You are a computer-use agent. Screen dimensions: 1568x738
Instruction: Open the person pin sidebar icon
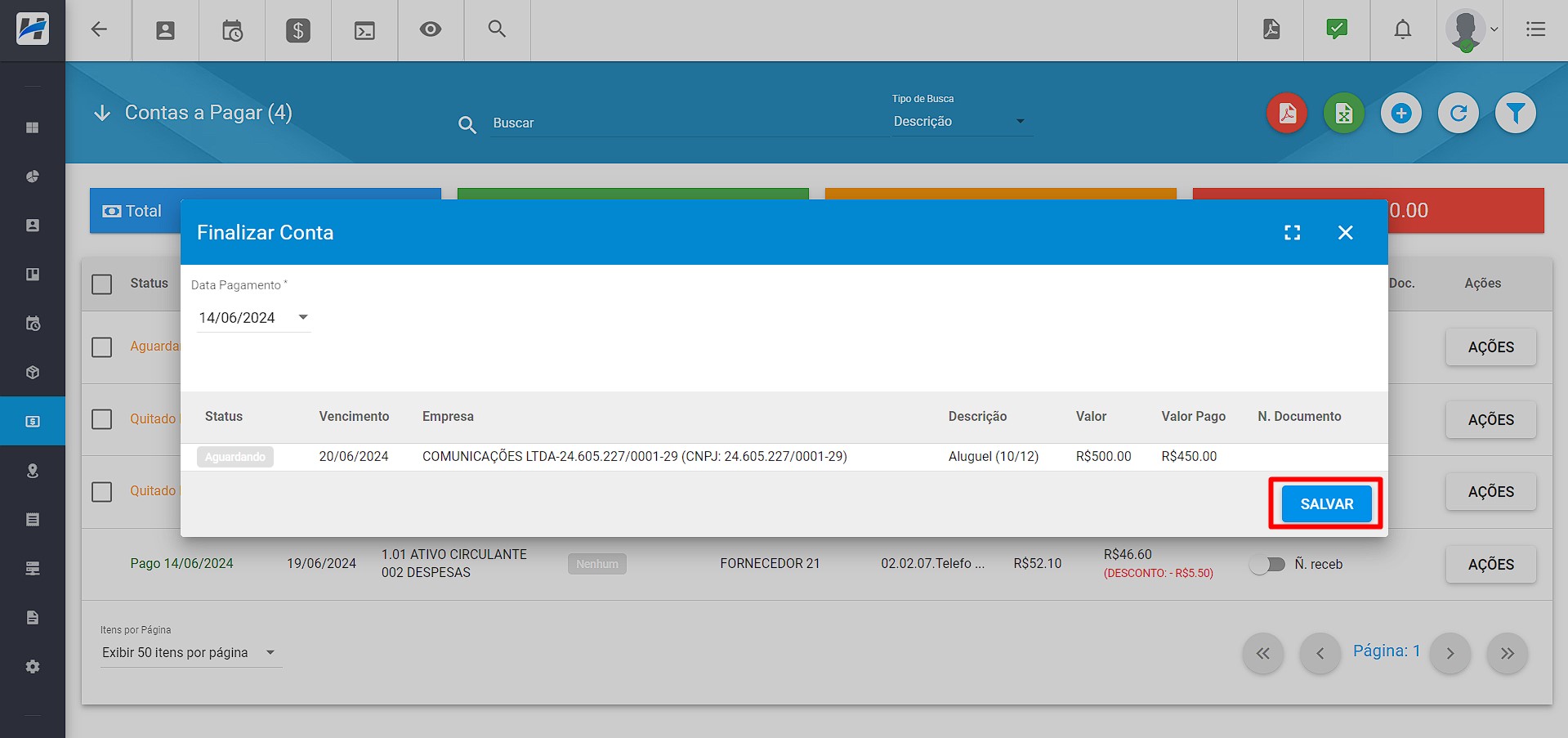[33, 471]
